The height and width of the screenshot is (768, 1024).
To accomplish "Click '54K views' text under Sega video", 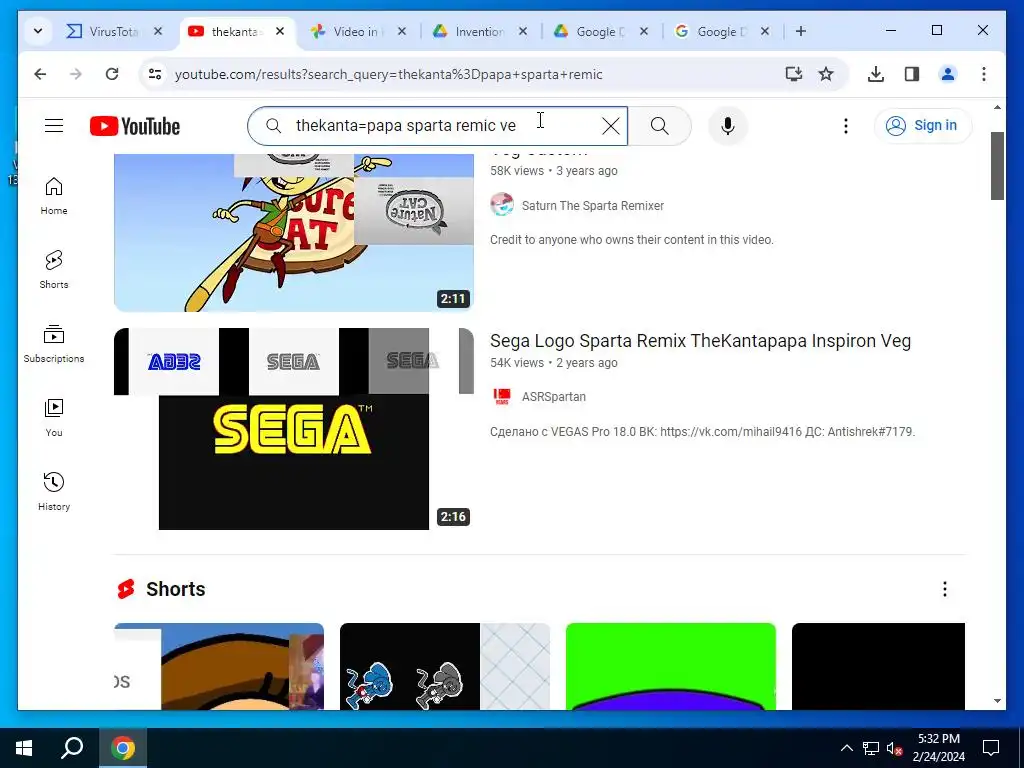I will pos(517,362).
